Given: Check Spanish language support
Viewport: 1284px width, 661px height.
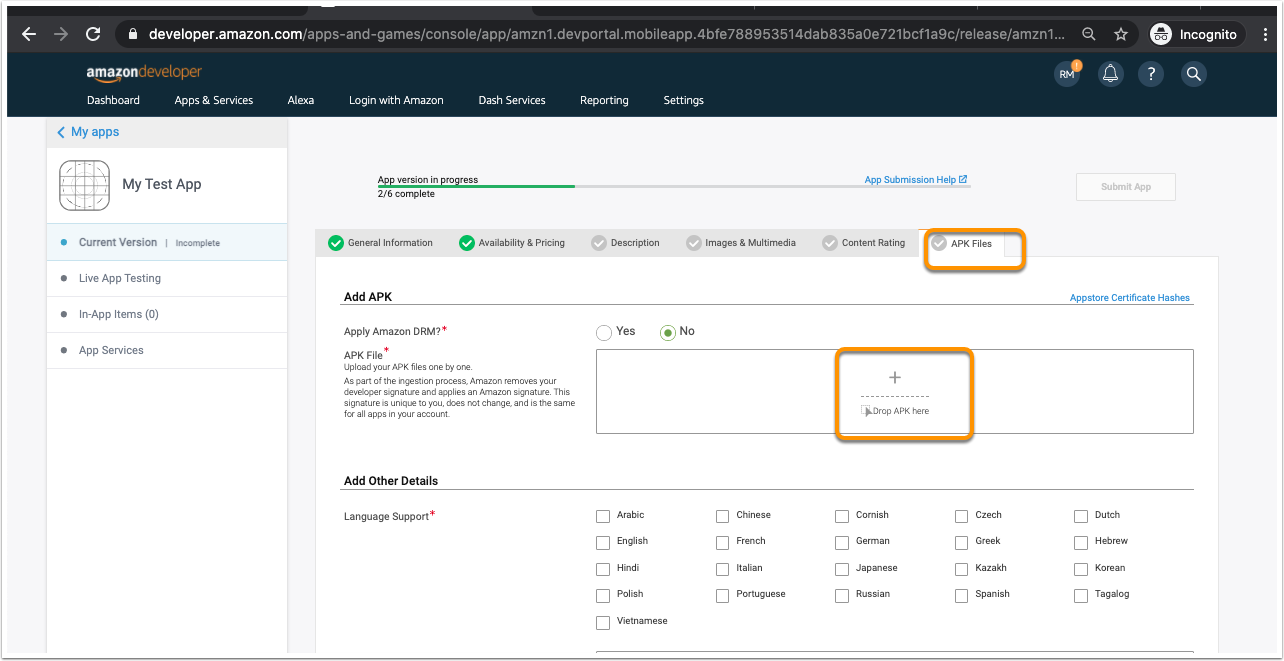Looking at the screenshot, I should [x=962, y=595].
